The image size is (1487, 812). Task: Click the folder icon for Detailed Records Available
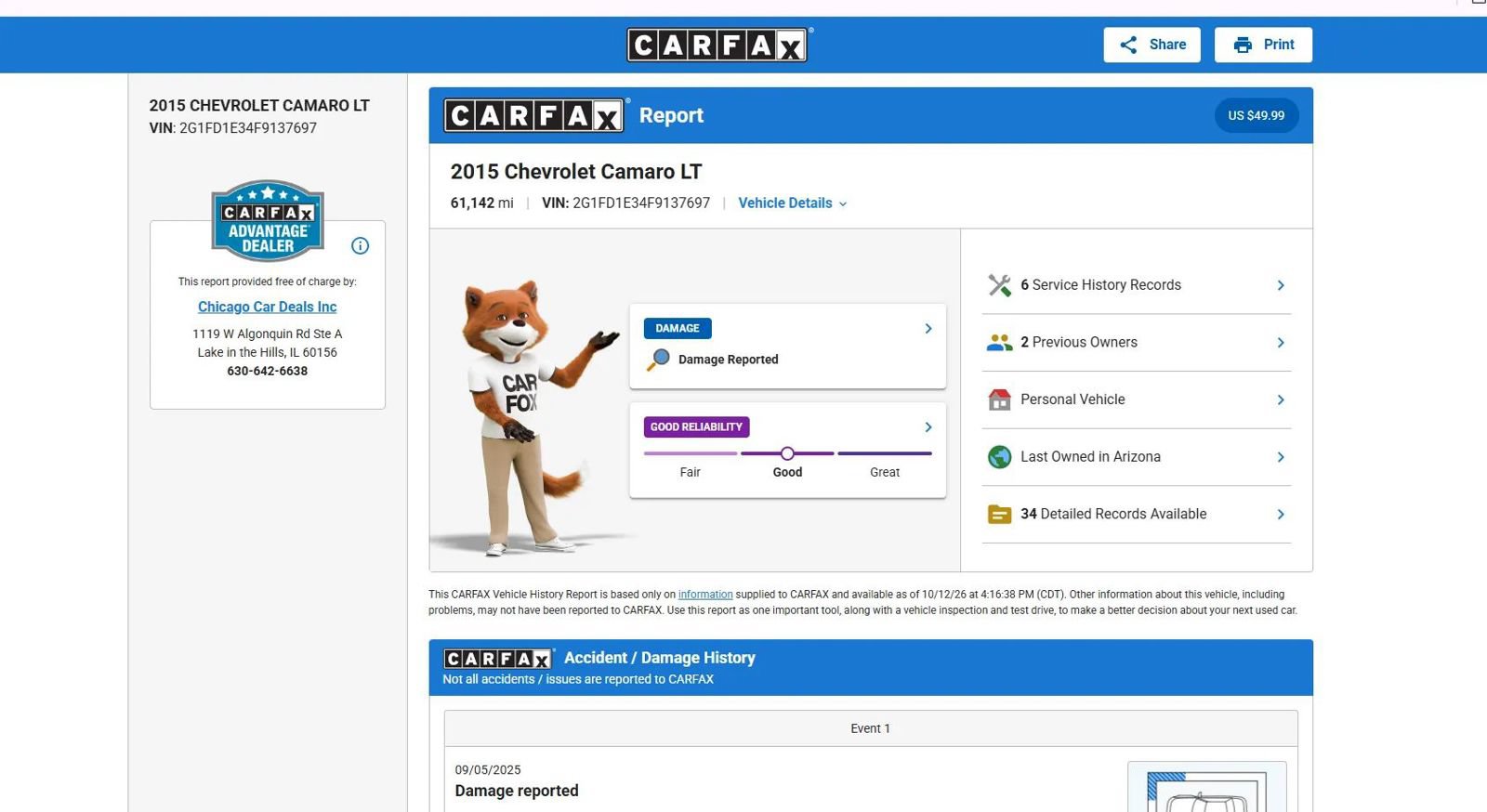(999, 514)
